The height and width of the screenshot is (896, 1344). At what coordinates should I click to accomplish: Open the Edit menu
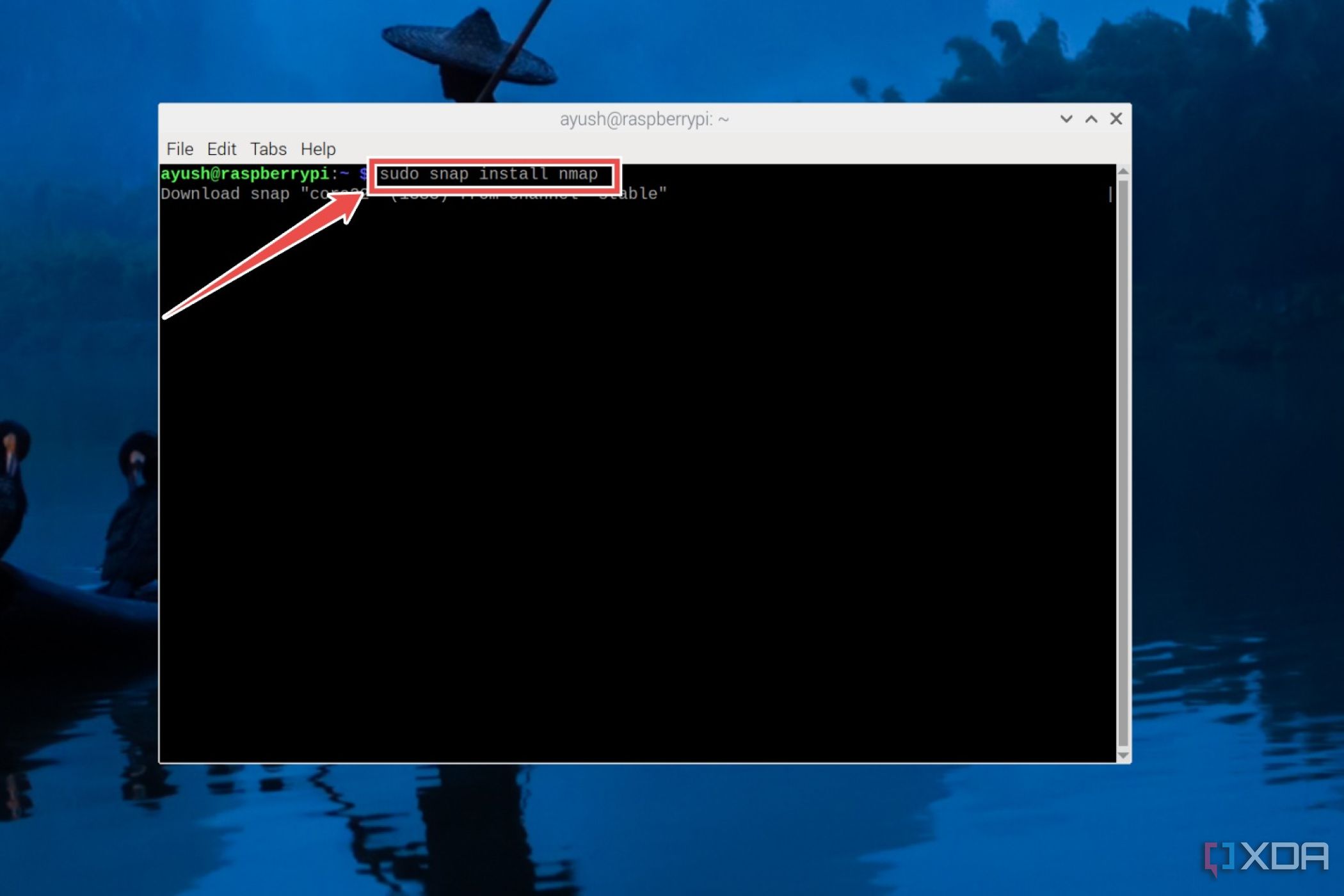click(221, 148)
